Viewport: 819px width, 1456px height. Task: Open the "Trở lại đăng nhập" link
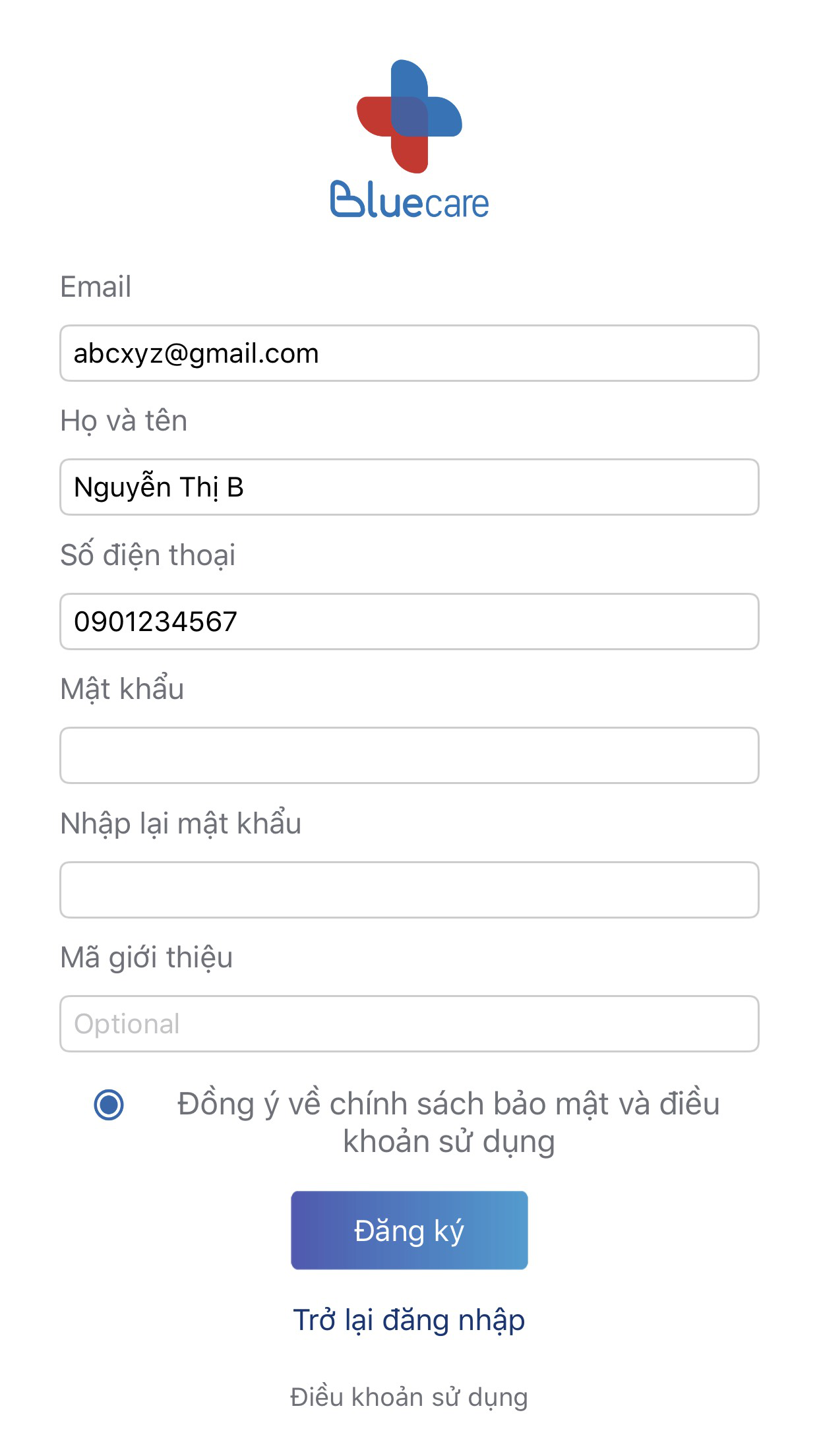tap(409, 1320)
